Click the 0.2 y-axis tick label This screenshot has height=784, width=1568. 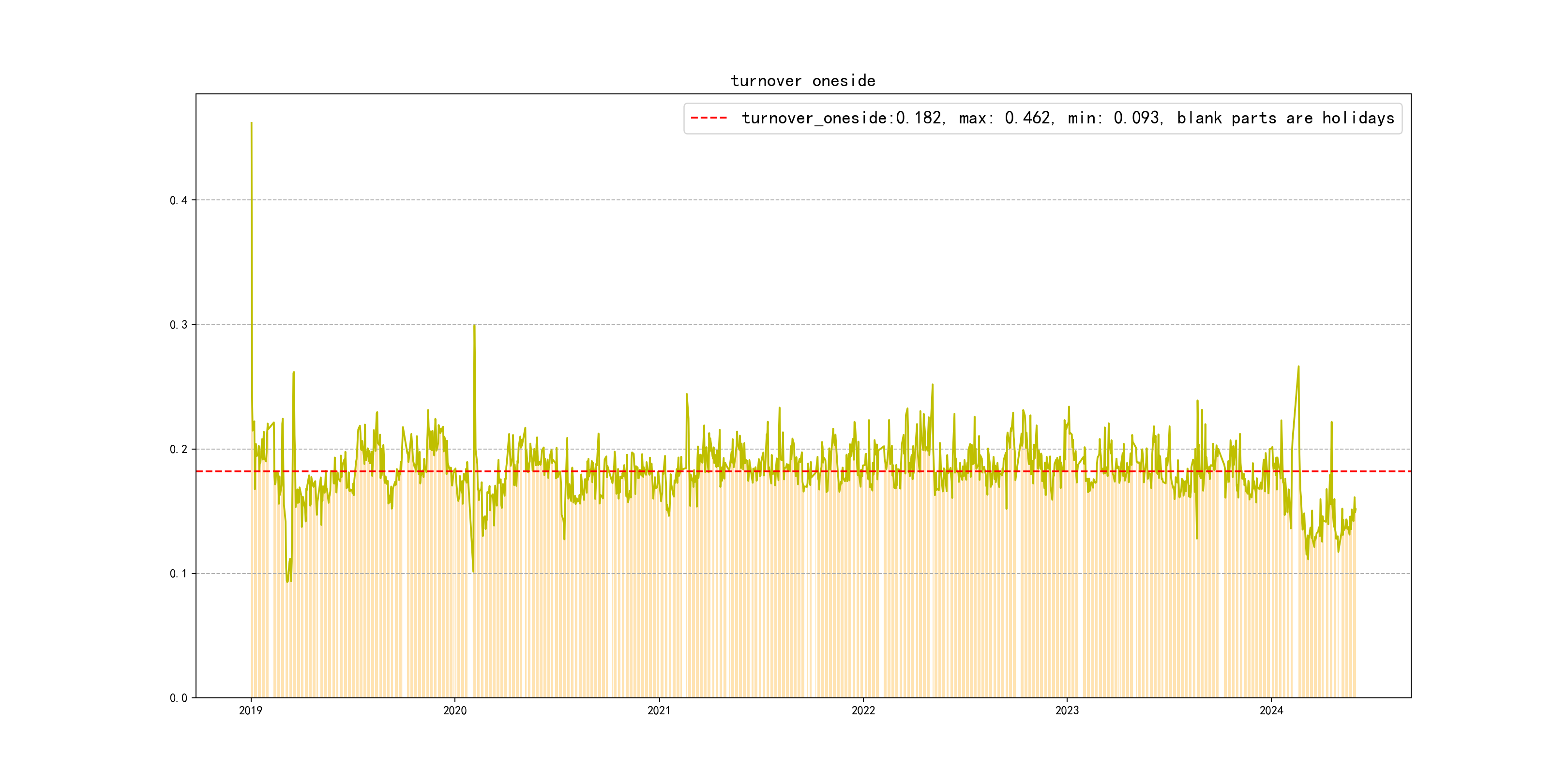point(179,449)
